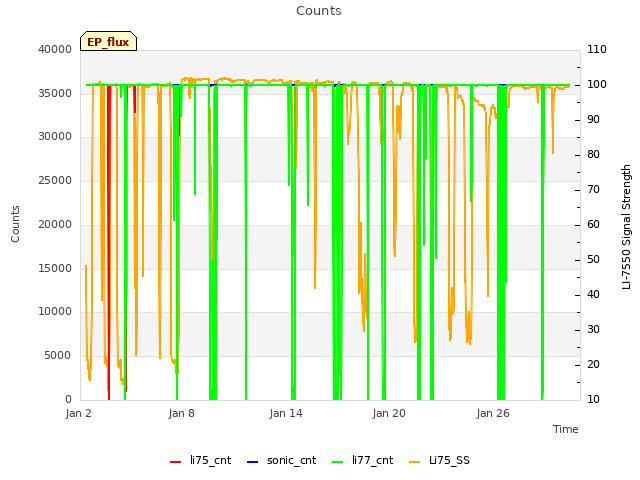Image resolution: width=640 pixels, height=480 pixels.
Task: Click the 5000 left axis label
Action: (58, 356)
